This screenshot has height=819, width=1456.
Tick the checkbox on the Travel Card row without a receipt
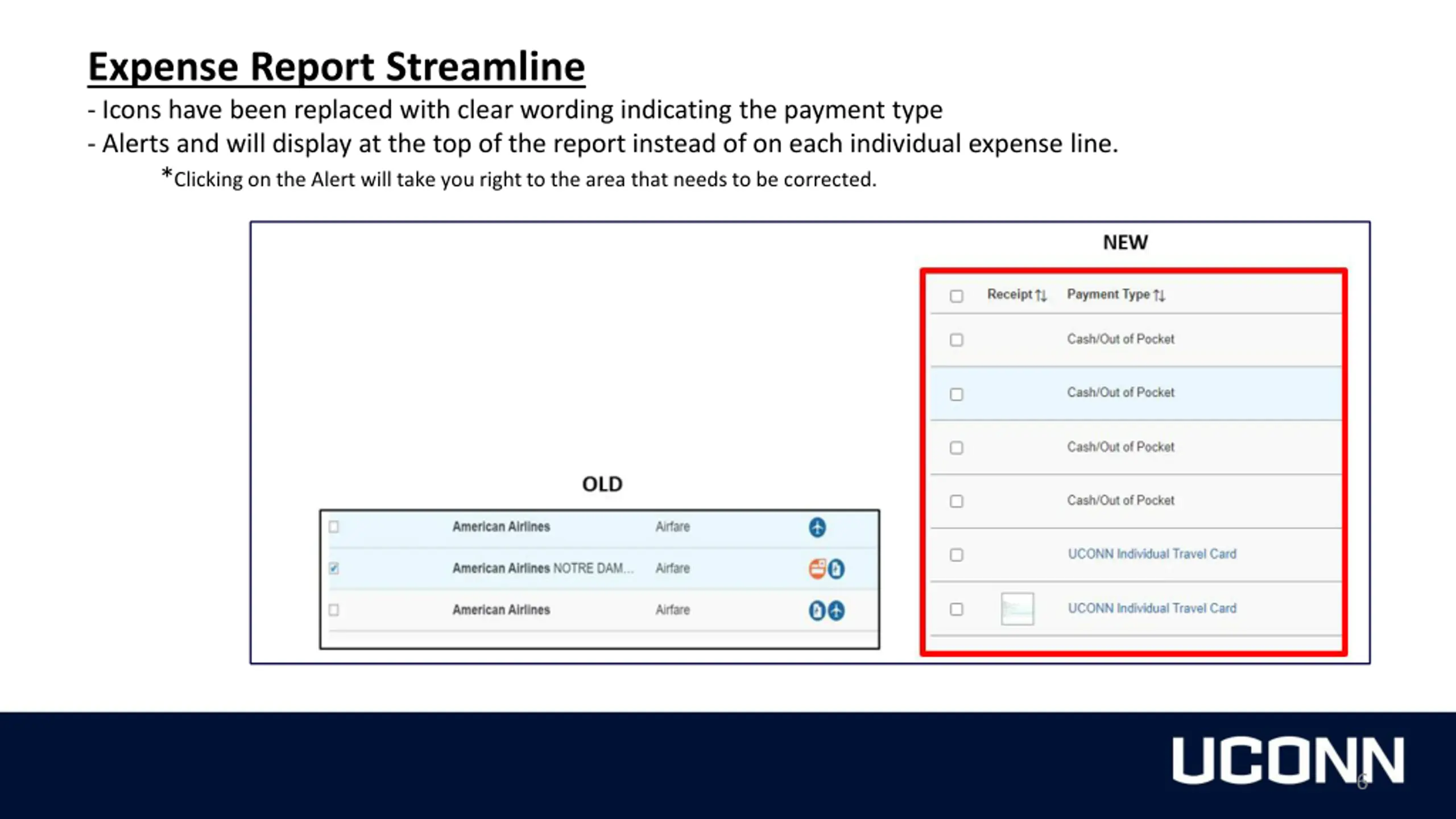[957, 555]
